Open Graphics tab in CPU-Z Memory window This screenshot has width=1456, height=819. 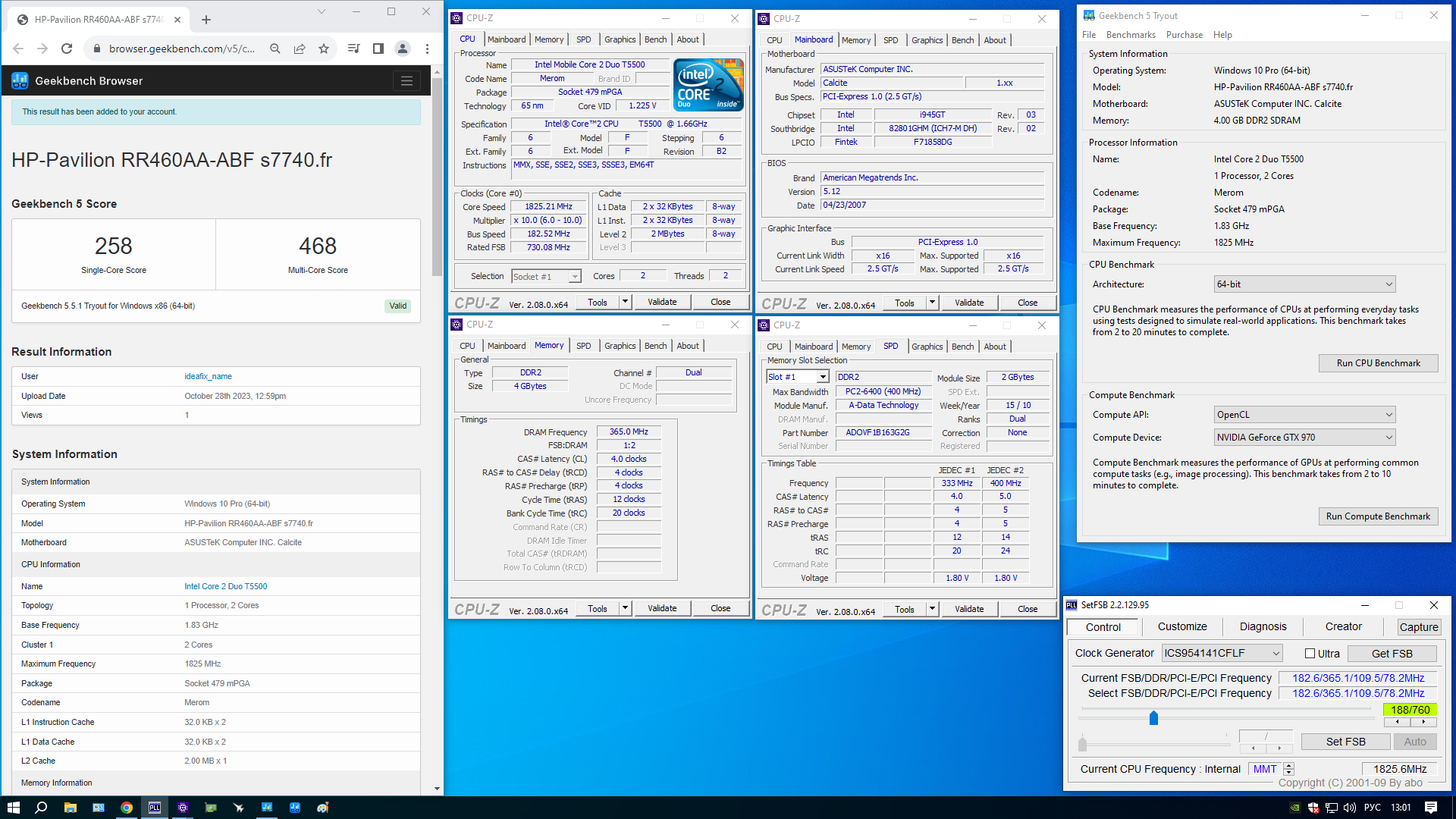click(x=620, y=346)
